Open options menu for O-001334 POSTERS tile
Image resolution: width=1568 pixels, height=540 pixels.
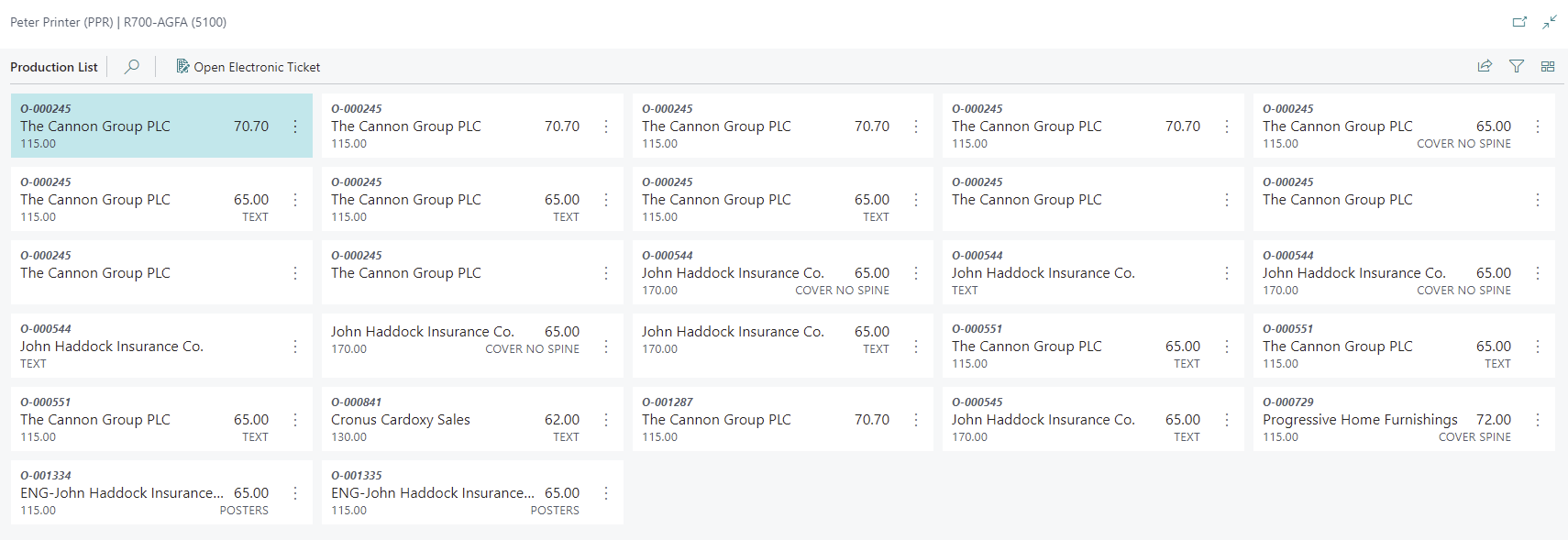(295, 493)
